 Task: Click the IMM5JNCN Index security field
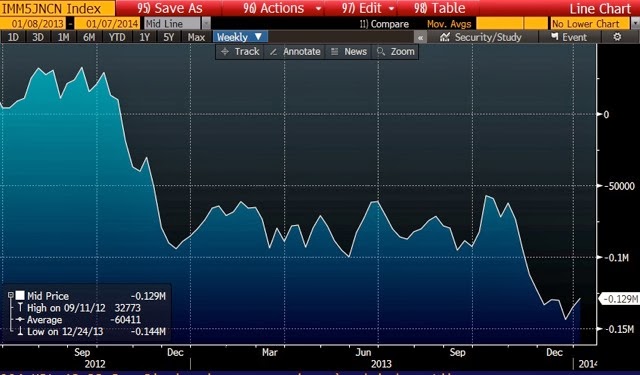pos(57,8)
